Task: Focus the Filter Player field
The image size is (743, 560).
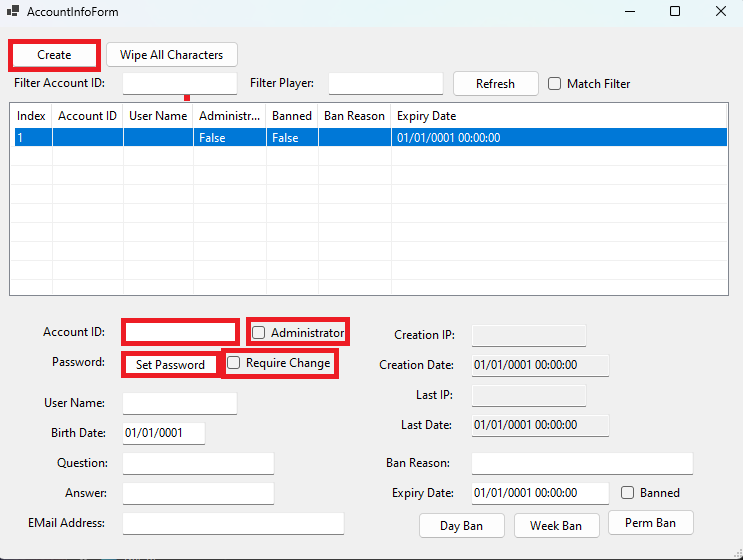Action: (x=386, y=83)
